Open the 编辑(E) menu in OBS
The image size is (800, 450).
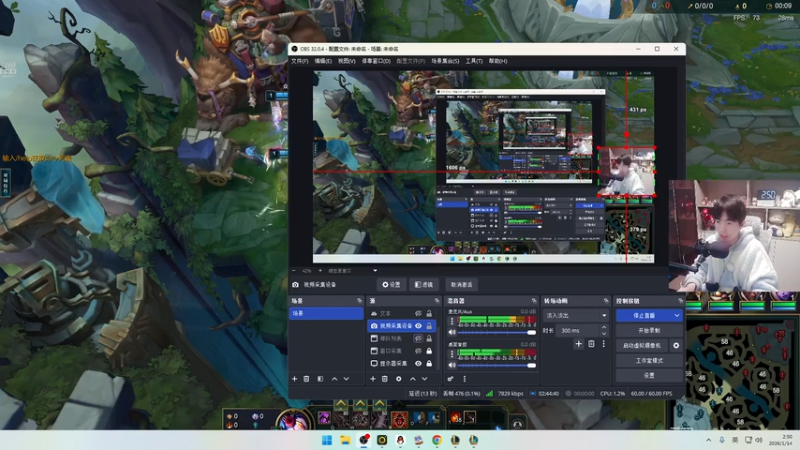click(x=323, y=61)
